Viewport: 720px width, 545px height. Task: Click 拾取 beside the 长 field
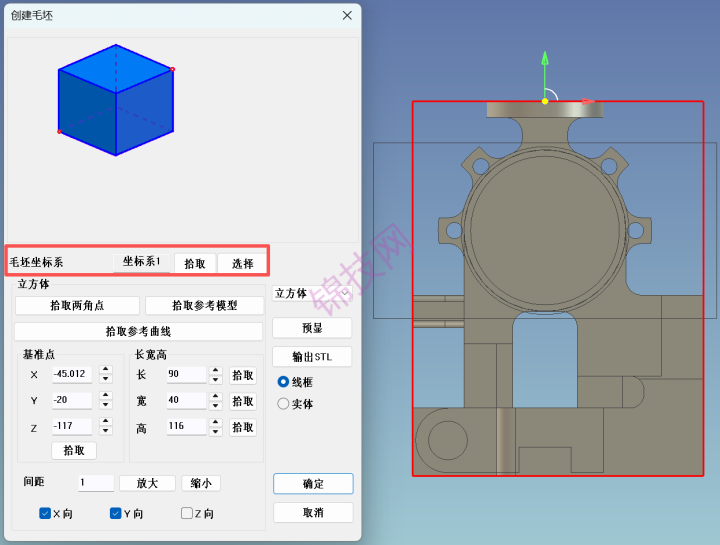[x=243, y=375]
